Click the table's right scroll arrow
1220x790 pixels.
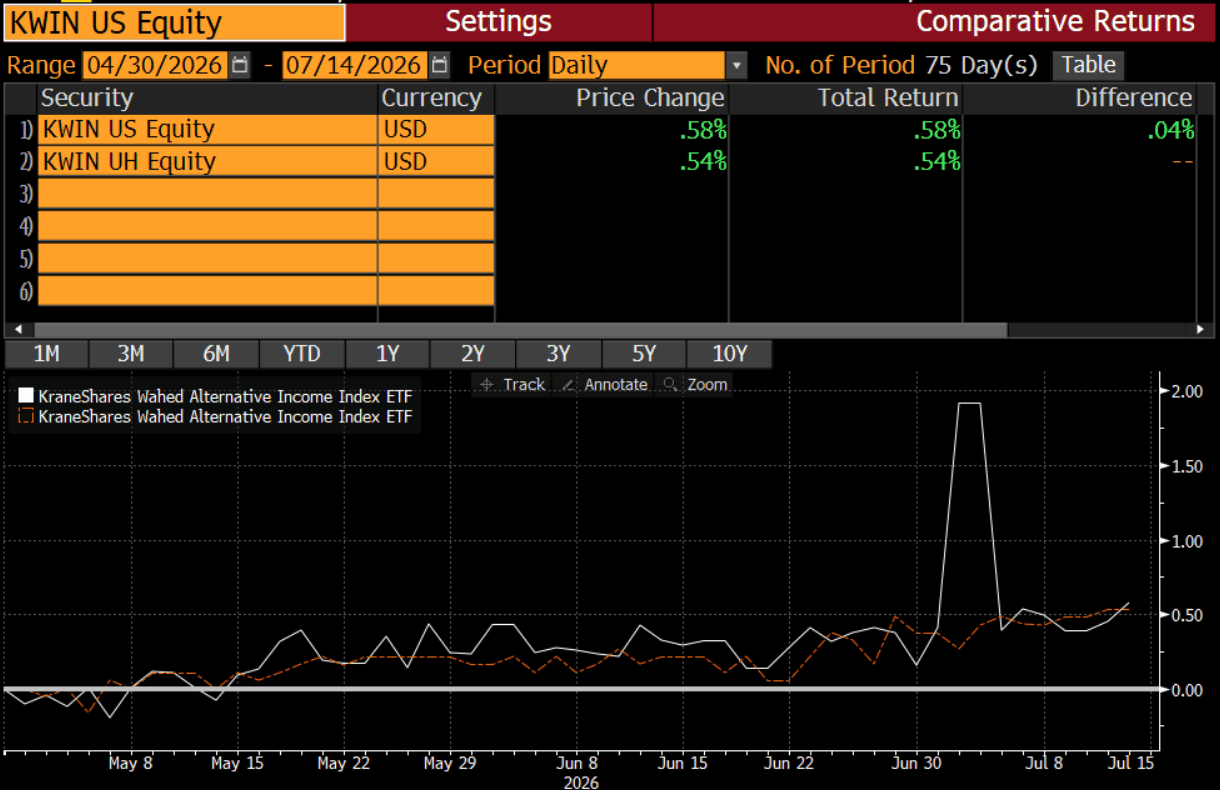tap(1201, 329)
